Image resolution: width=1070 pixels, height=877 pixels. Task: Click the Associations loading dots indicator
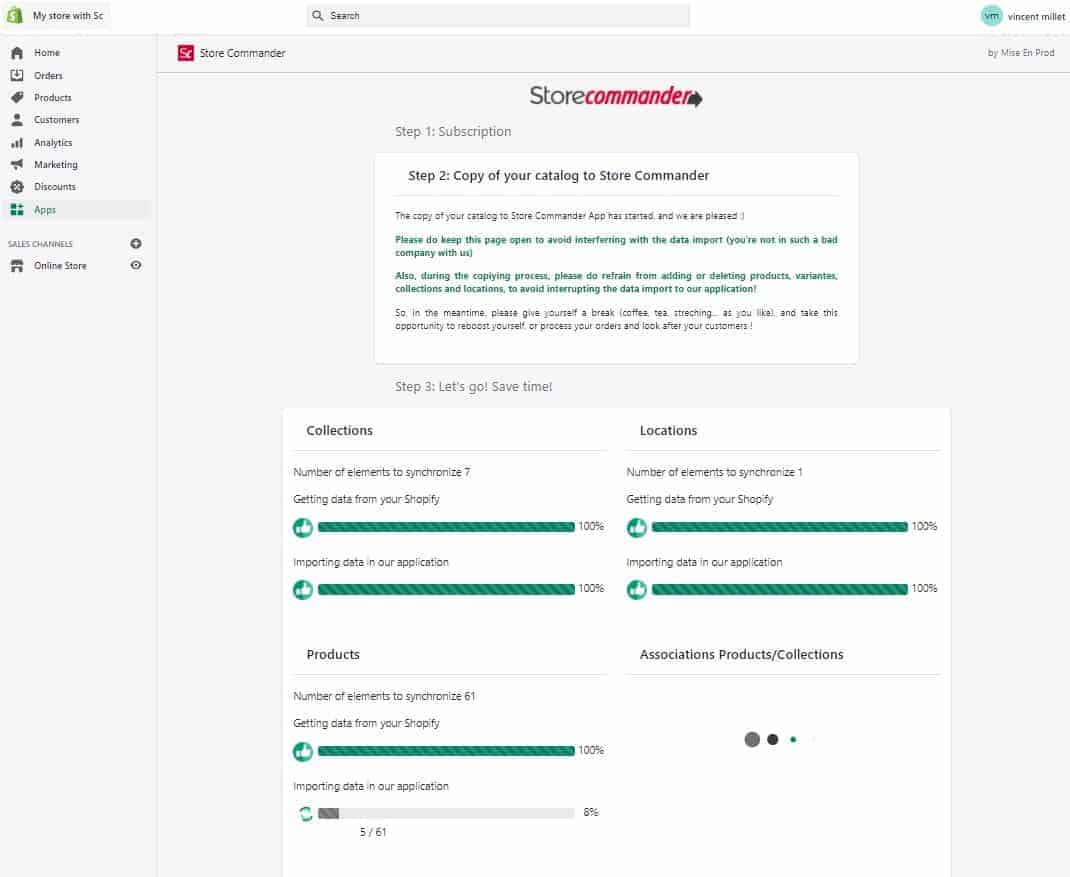coord(778,739)
